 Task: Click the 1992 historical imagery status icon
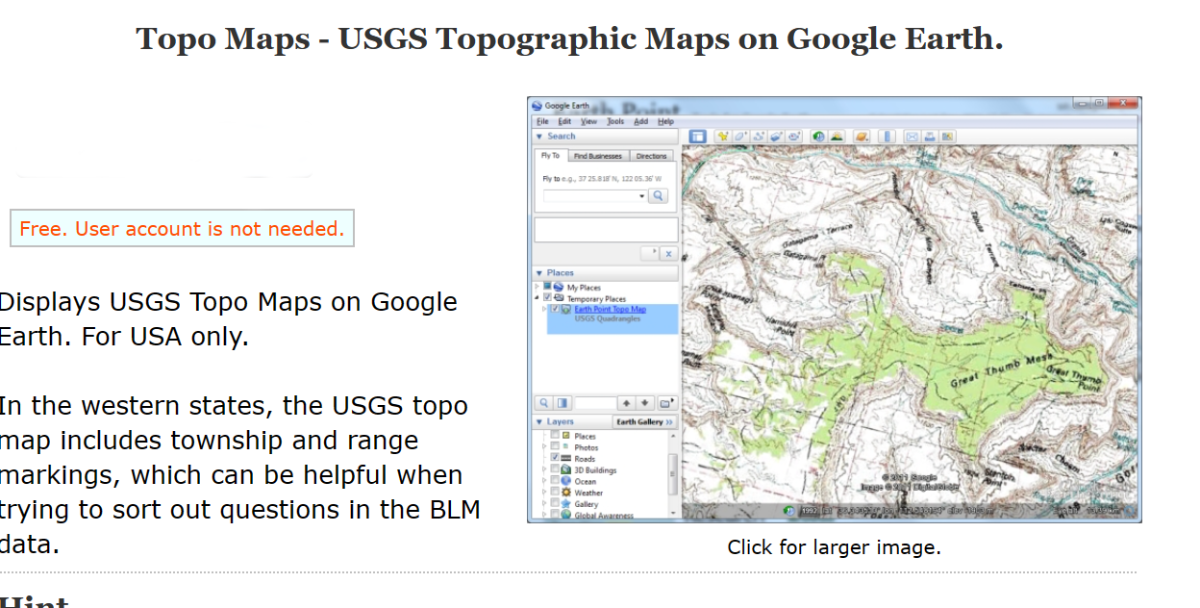coord(789,511)
